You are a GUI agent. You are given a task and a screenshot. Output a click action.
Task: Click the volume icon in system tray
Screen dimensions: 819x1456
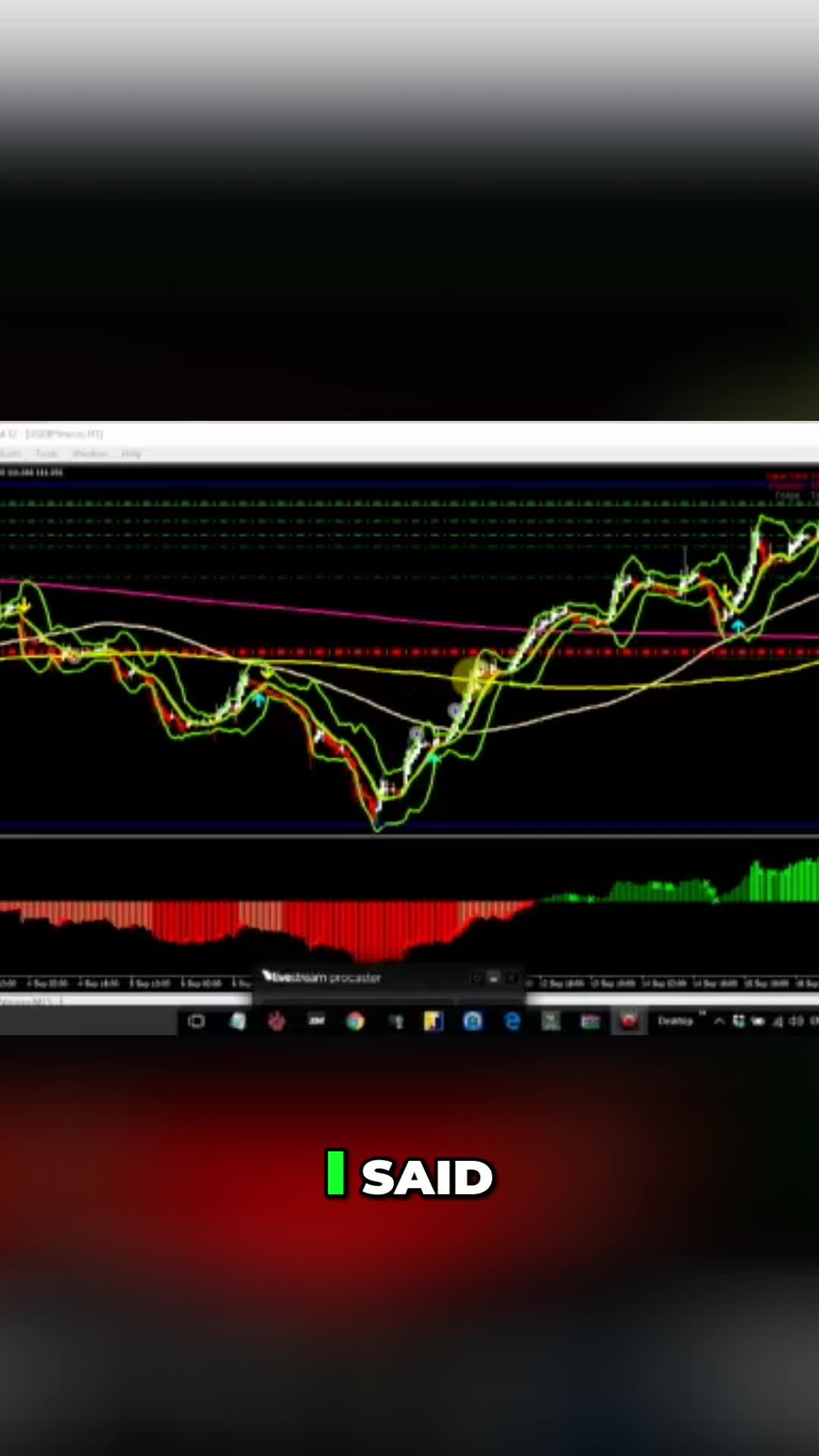click(x=795, y=1021)
